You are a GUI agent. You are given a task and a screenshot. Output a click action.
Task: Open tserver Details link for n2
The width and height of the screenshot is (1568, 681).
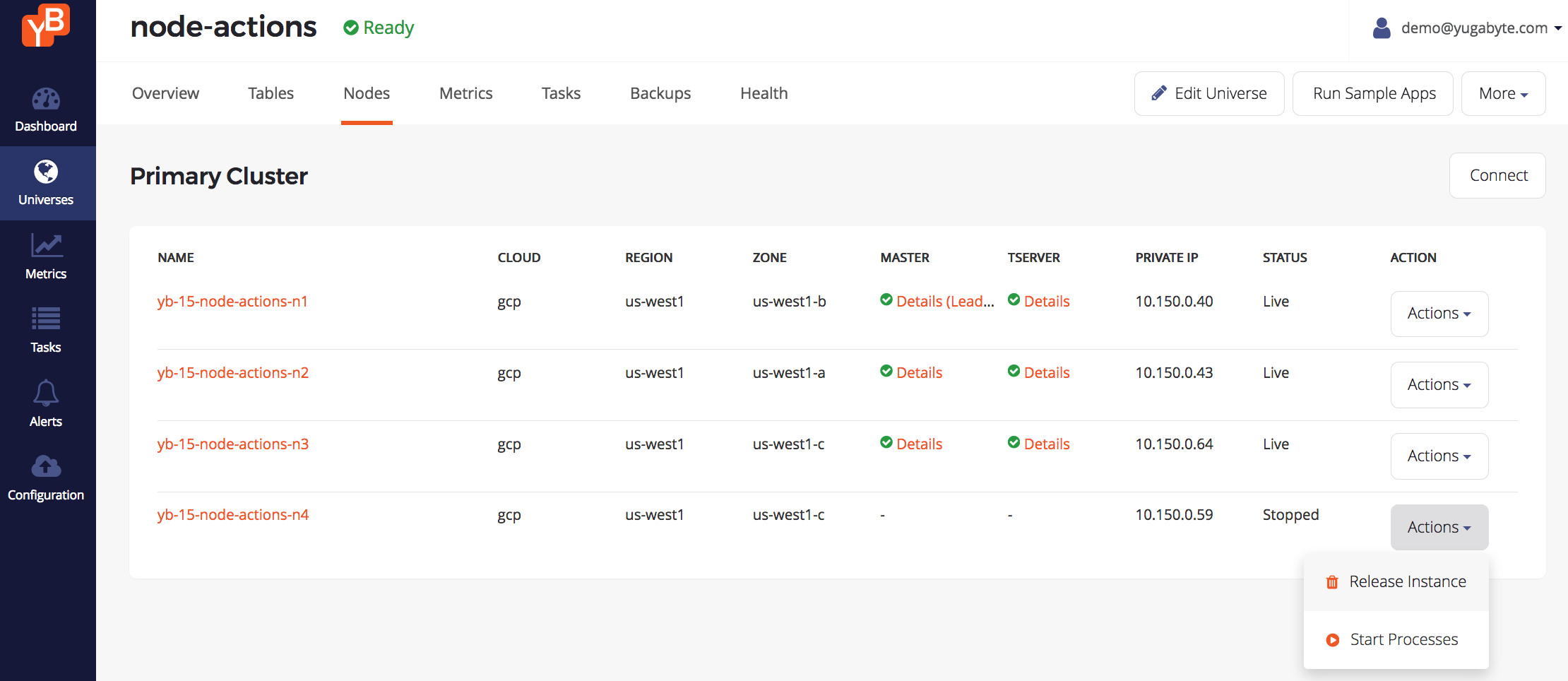(x=1047, y=373)
